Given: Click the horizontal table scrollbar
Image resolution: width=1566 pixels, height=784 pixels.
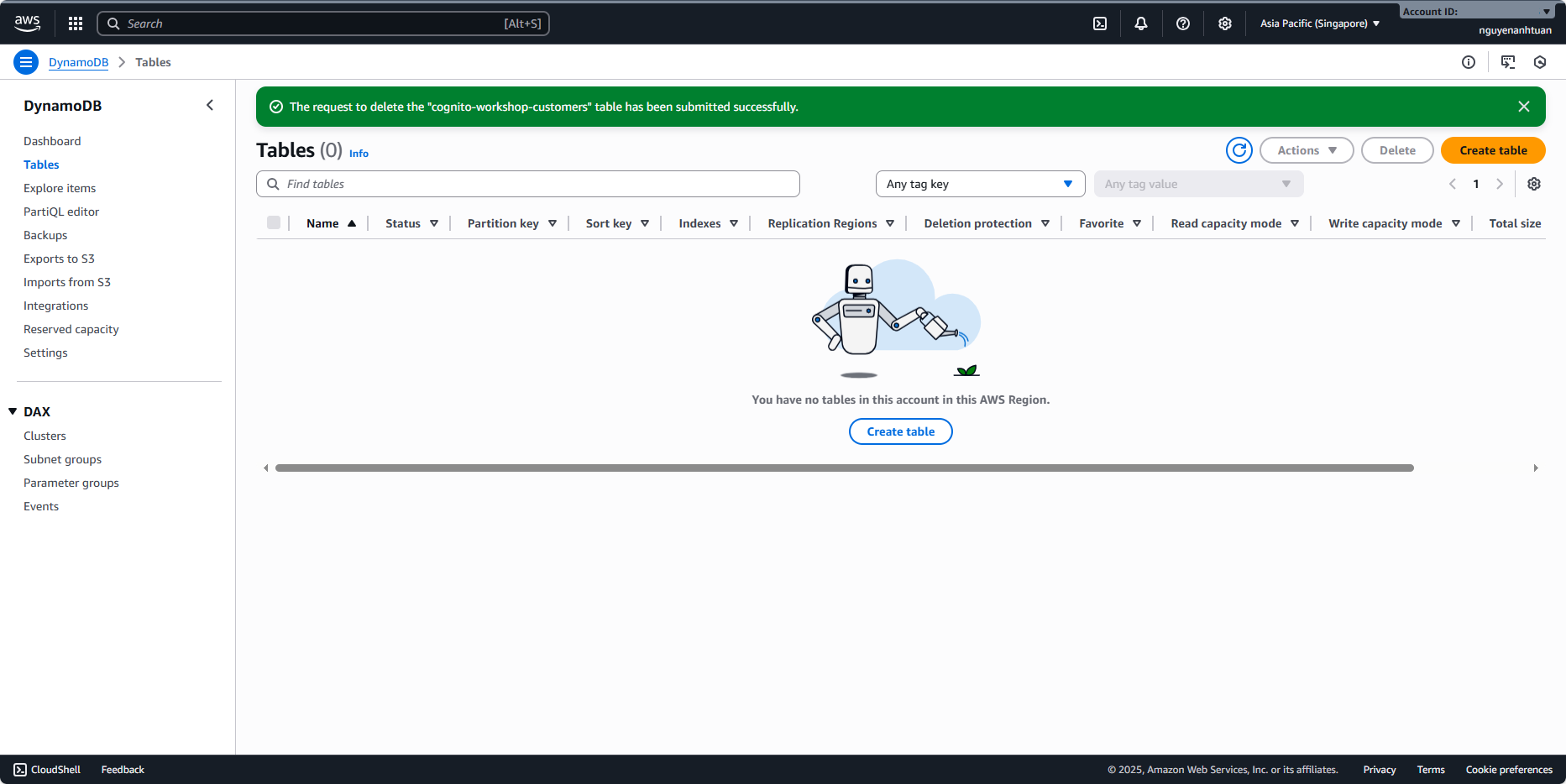Looking at the screenshot, I should coord(844,468).
